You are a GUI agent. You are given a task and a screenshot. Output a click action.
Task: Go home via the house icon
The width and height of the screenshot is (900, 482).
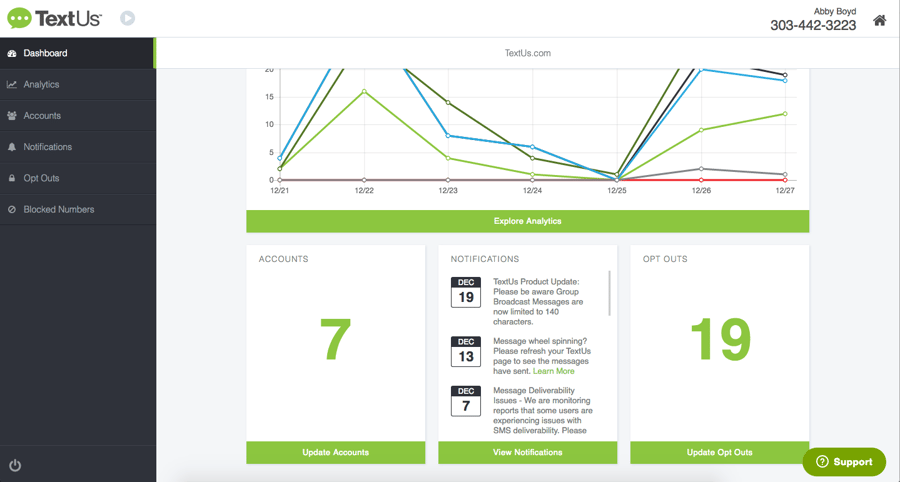click(x=879, y=21)
